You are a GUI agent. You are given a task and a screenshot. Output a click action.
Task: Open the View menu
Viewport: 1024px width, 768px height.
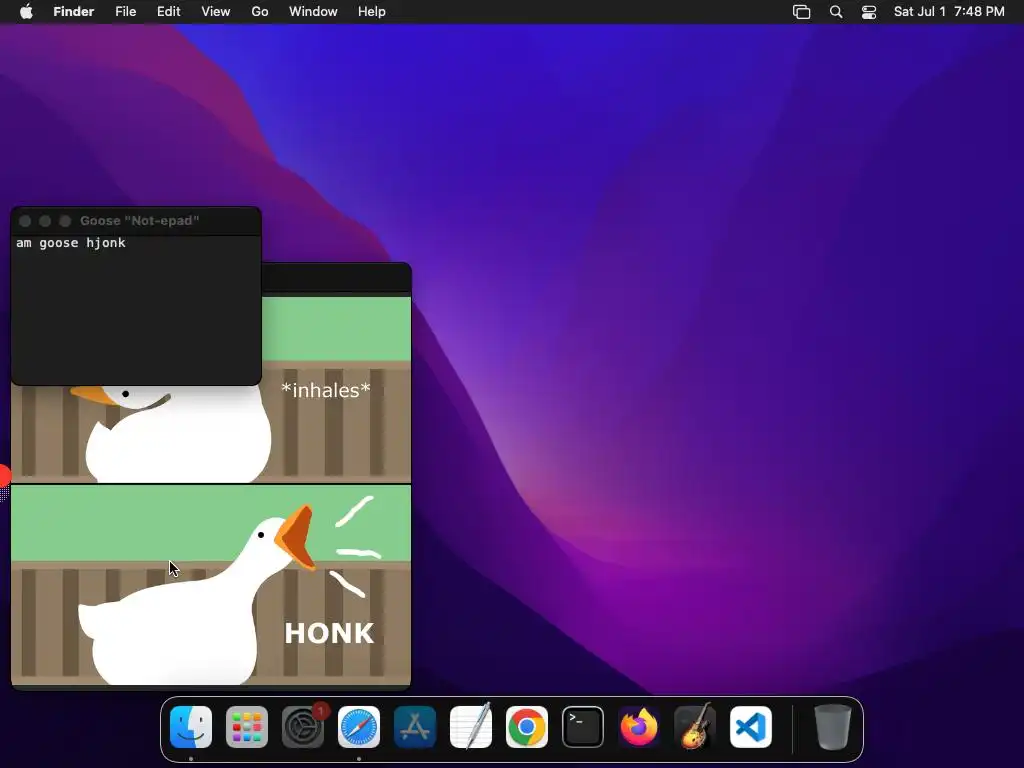point(216,12)
